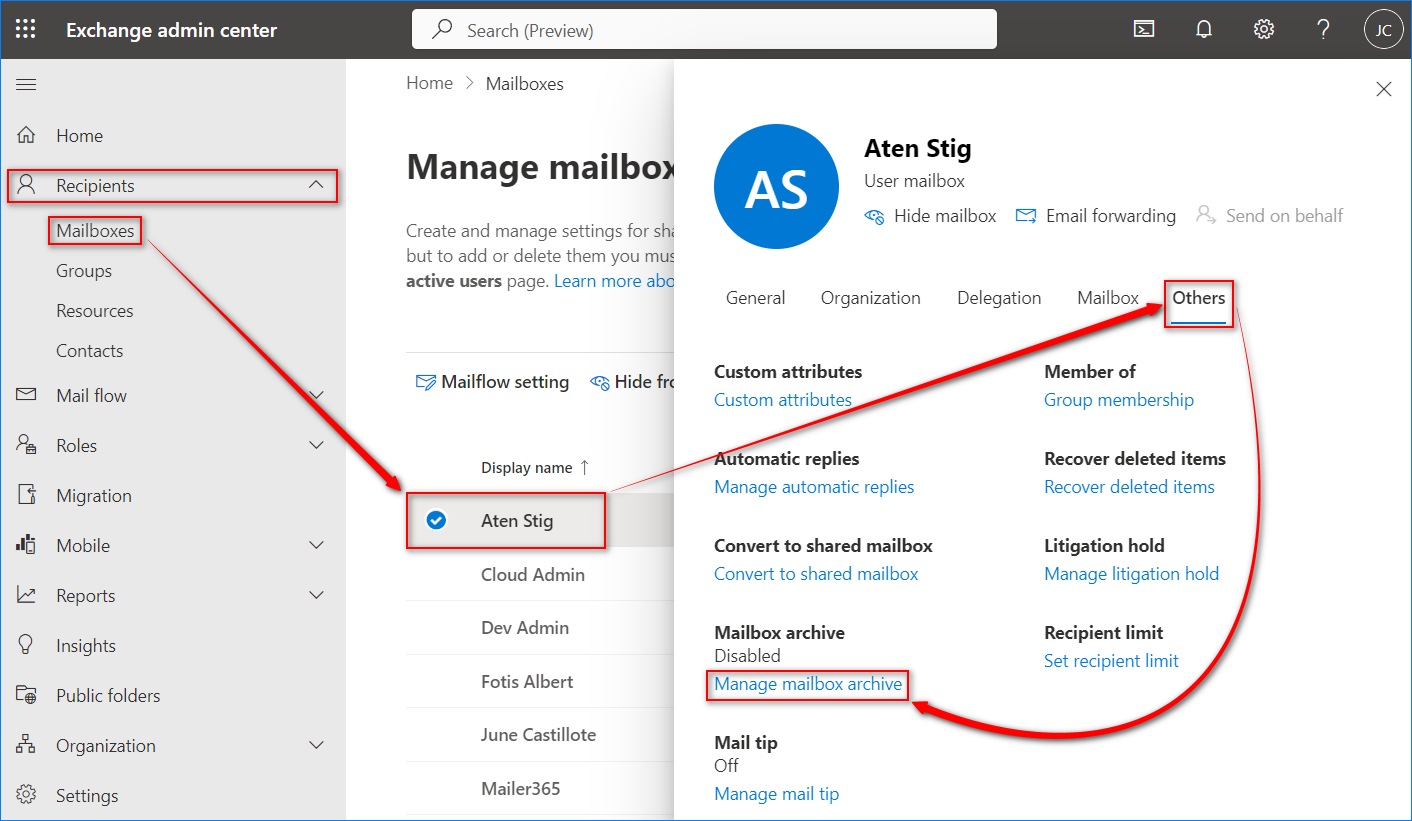The image size is (1412, 821).
Task: Focus the Search (Preview) box
Action: point(704,30)
